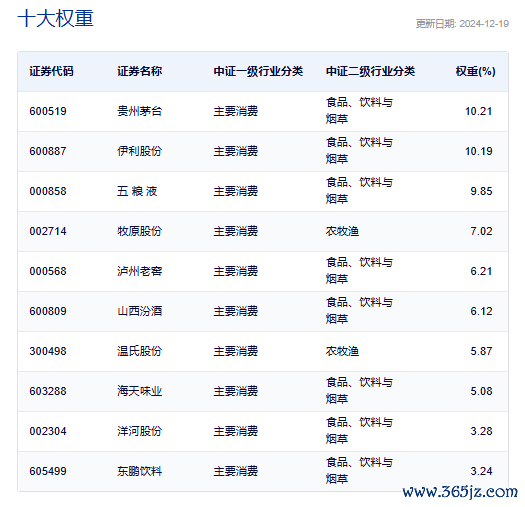Select stock code 600809
The height and width of the screenshot is (507, 525).
click(x=48, y=311)
